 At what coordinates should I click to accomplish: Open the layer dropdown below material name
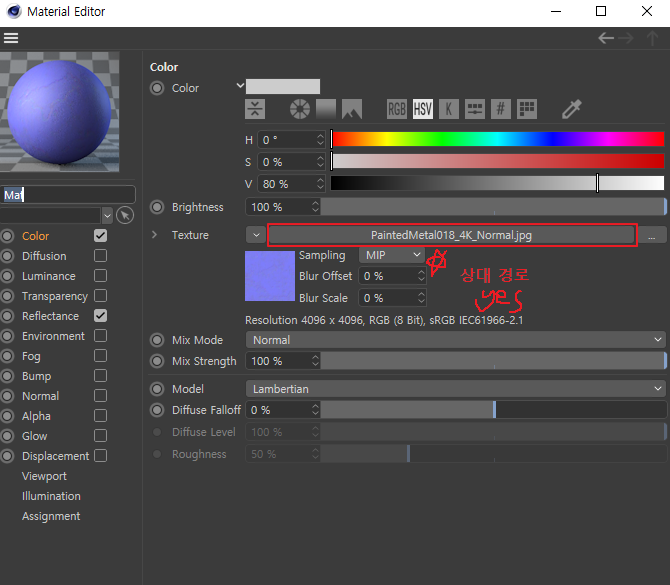107,216
